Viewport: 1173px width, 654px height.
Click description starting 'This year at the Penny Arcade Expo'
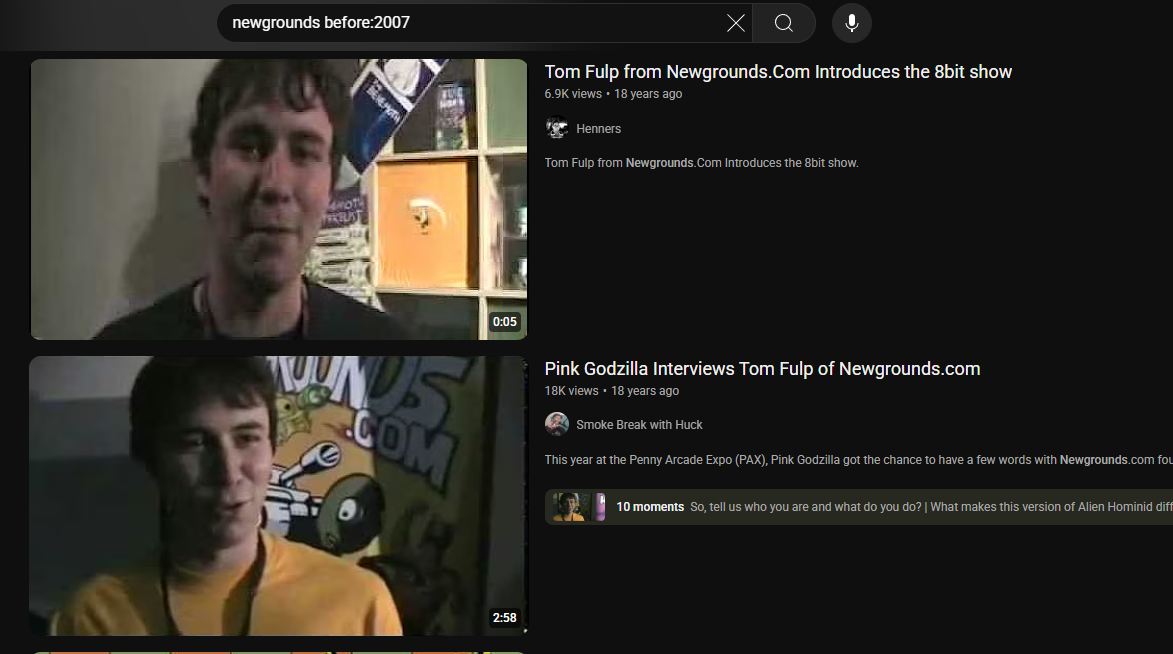click(x=859, y=460)
